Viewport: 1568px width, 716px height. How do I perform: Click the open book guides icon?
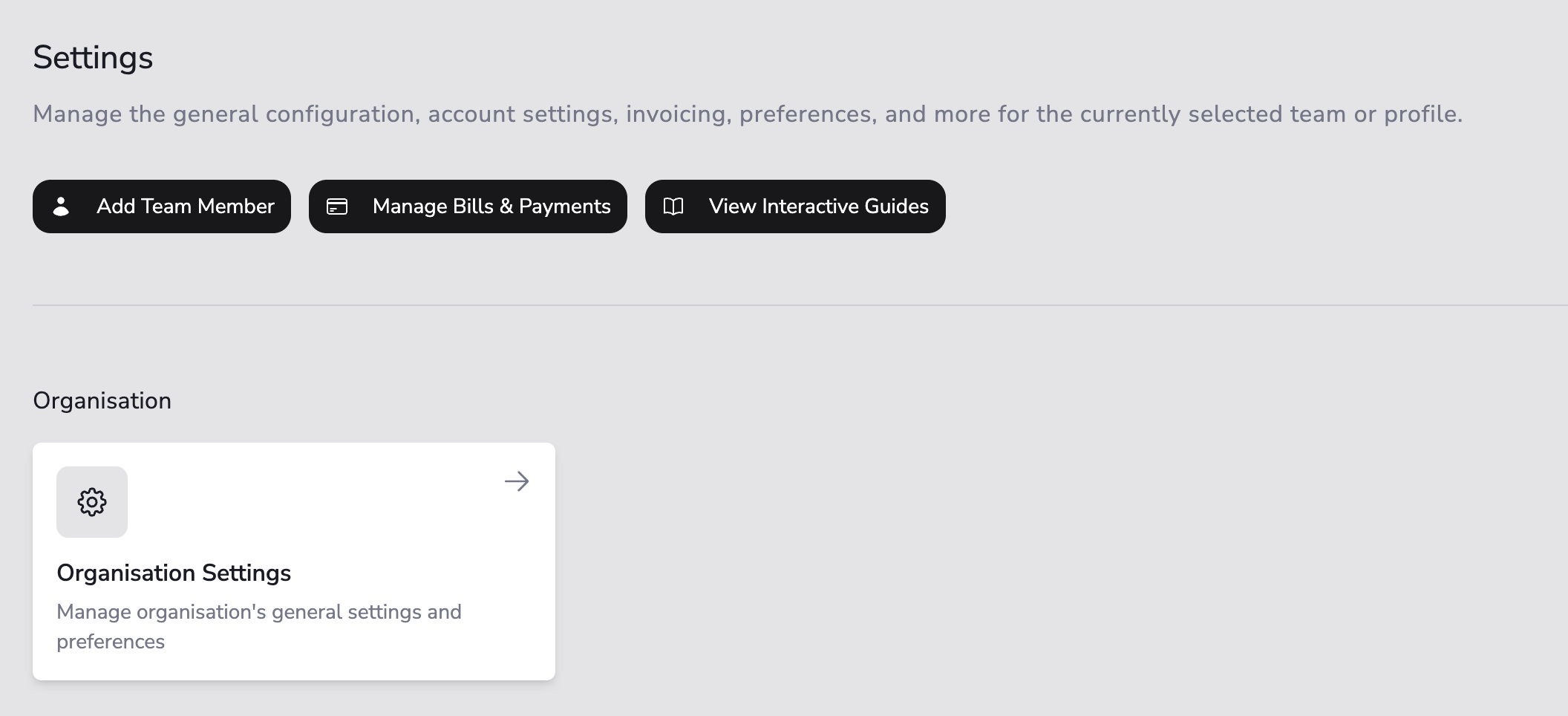click(x=673, y=206)
